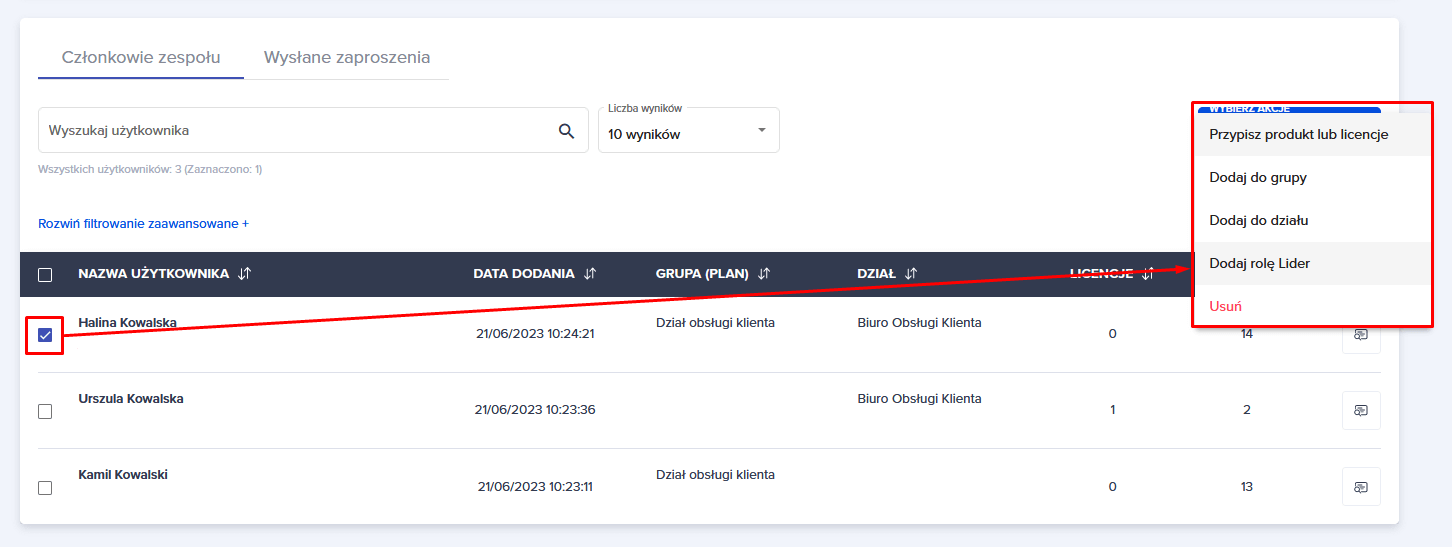The width and height of the screenshot is (1452, 547).
Task: Tick the select-all checkbox in header
Action: pyautogui.click(x=45, y=275)
